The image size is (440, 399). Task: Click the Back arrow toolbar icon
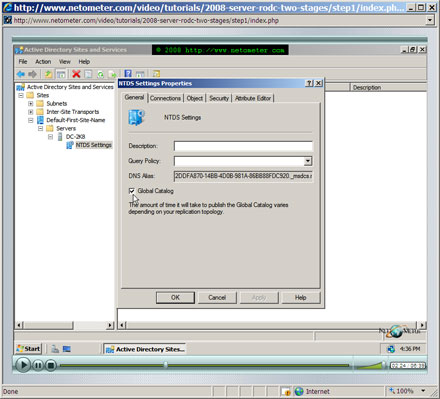point(21,74)
